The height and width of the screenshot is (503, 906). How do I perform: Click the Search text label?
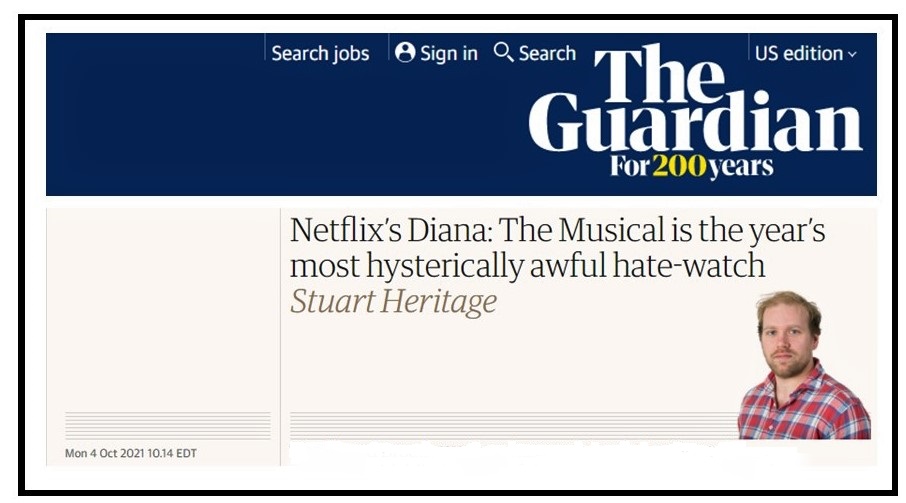click(x=547, y=53)
